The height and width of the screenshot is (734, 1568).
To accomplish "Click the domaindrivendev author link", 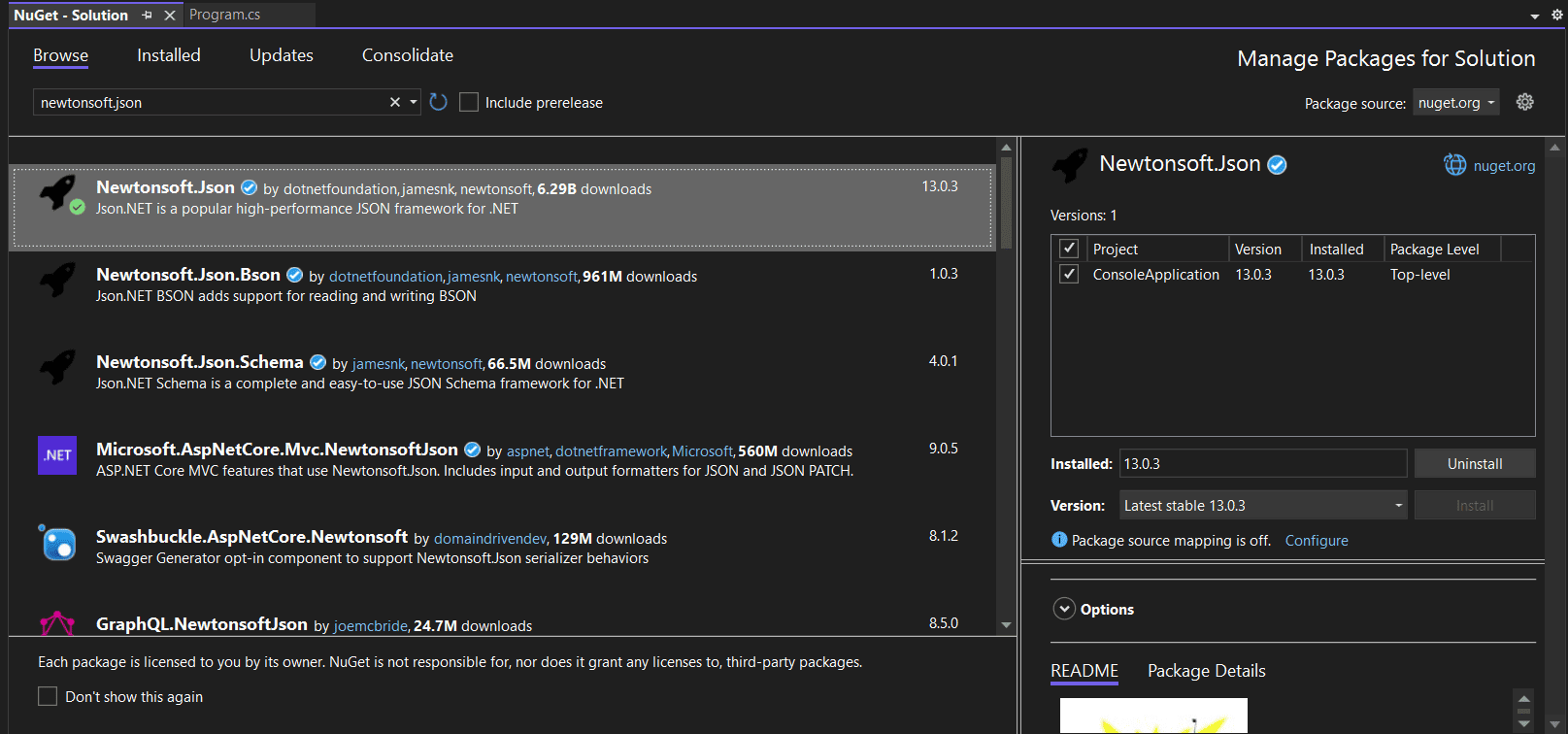I will tap(490, 539).
